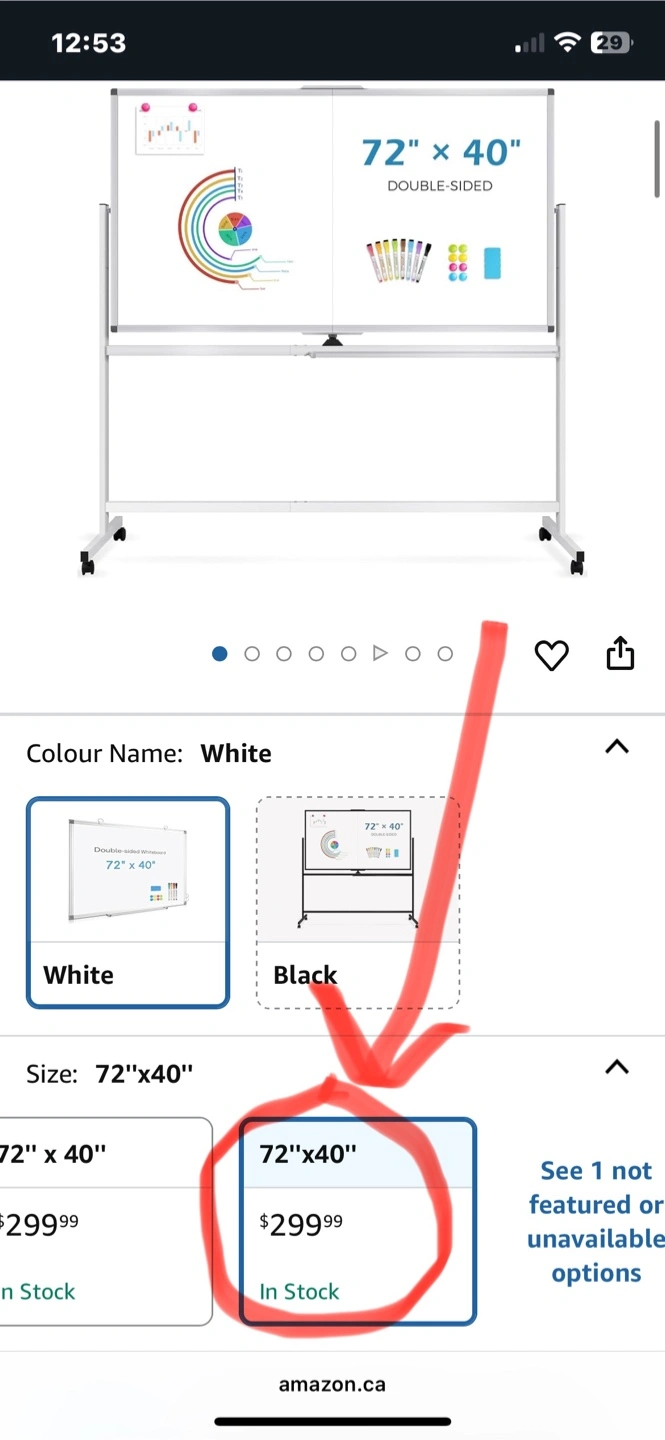Choose the White colour option

pyautogui.click(x=128, y=902)
